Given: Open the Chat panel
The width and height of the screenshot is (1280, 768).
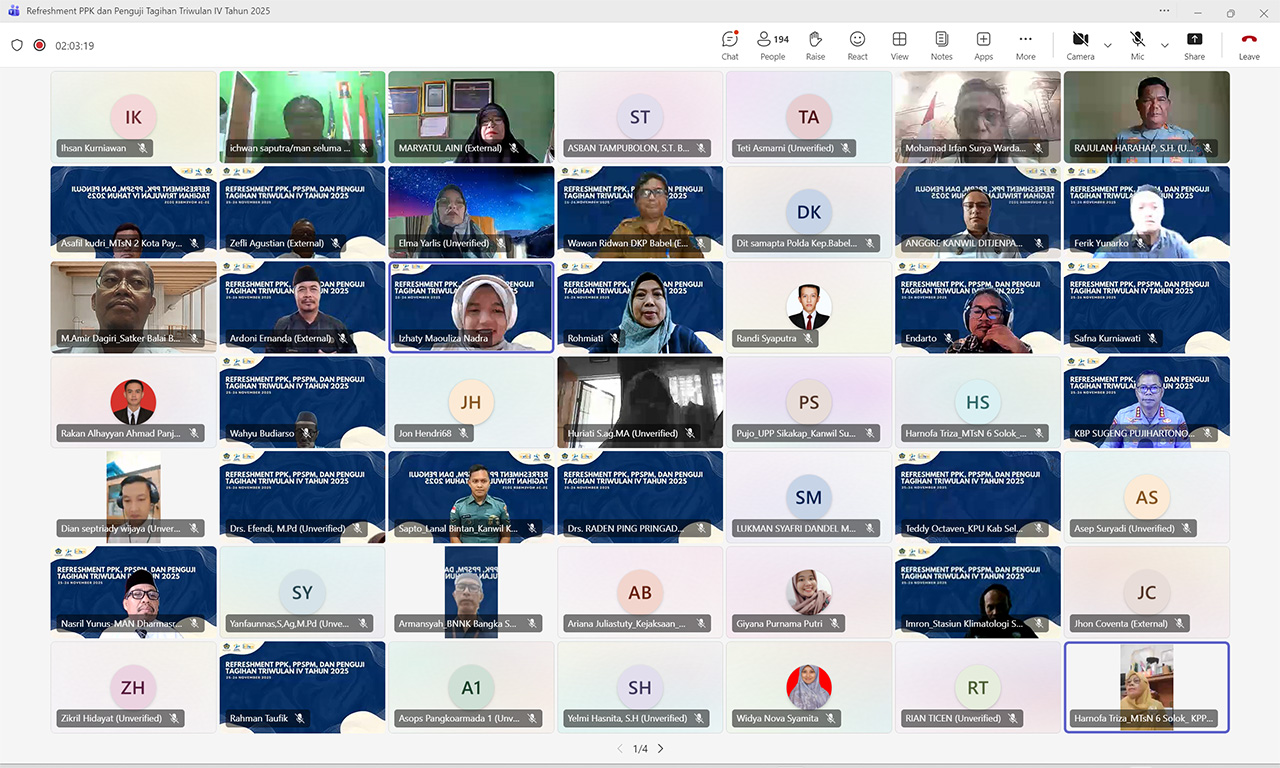Looking at the screenshot, I should (x=730, y=44).
